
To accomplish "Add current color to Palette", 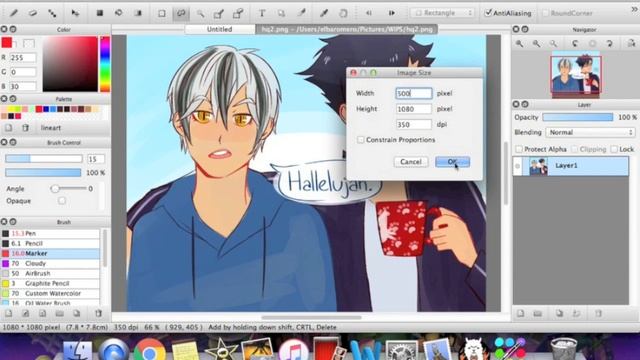I will [x=8, y=128].
